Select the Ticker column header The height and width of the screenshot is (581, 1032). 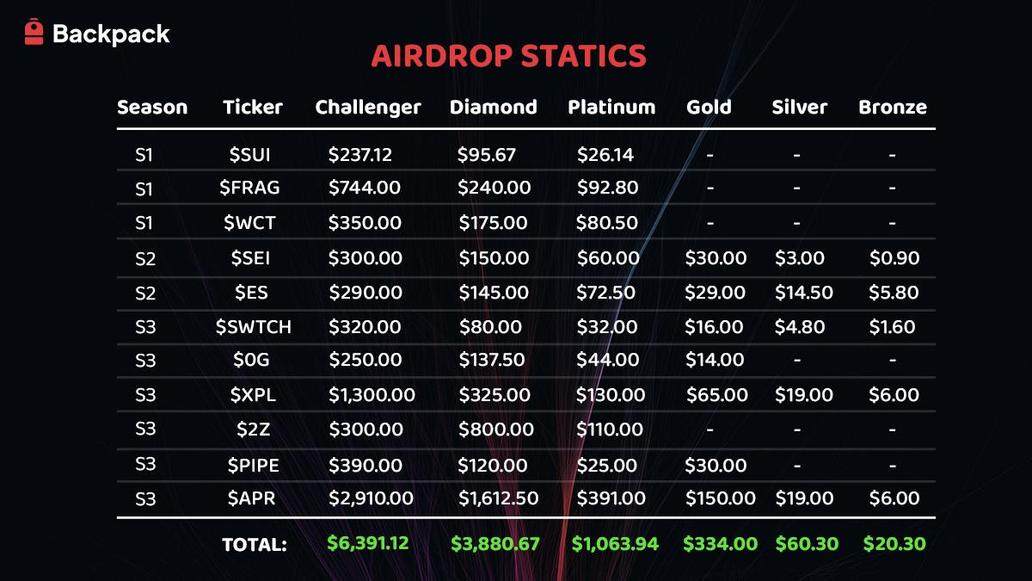[x=253, y=107]
